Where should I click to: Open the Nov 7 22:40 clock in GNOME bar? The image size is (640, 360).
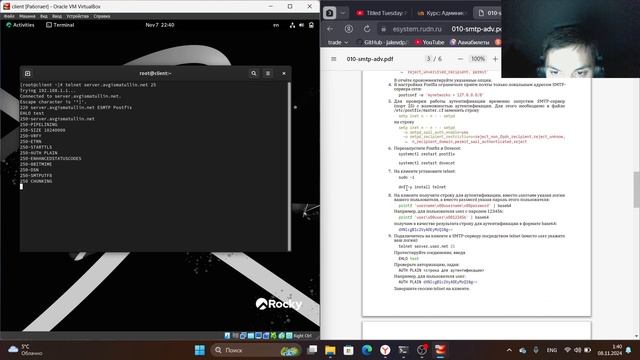coord(160,25)
